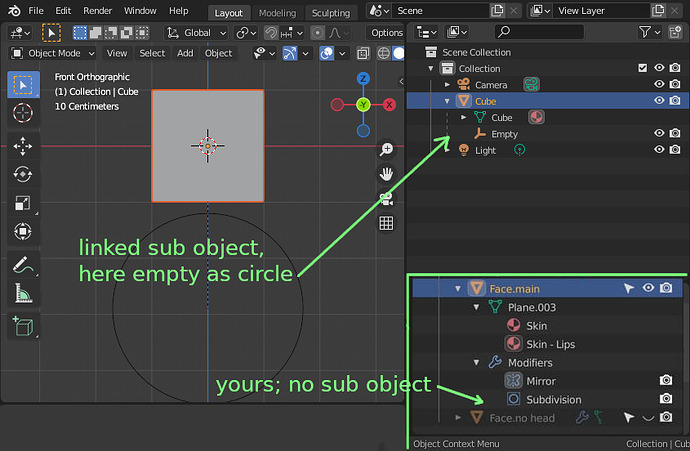Activate the Rotate tool
Viewport: 690px width, 451px height.
(x=23, y=175)
